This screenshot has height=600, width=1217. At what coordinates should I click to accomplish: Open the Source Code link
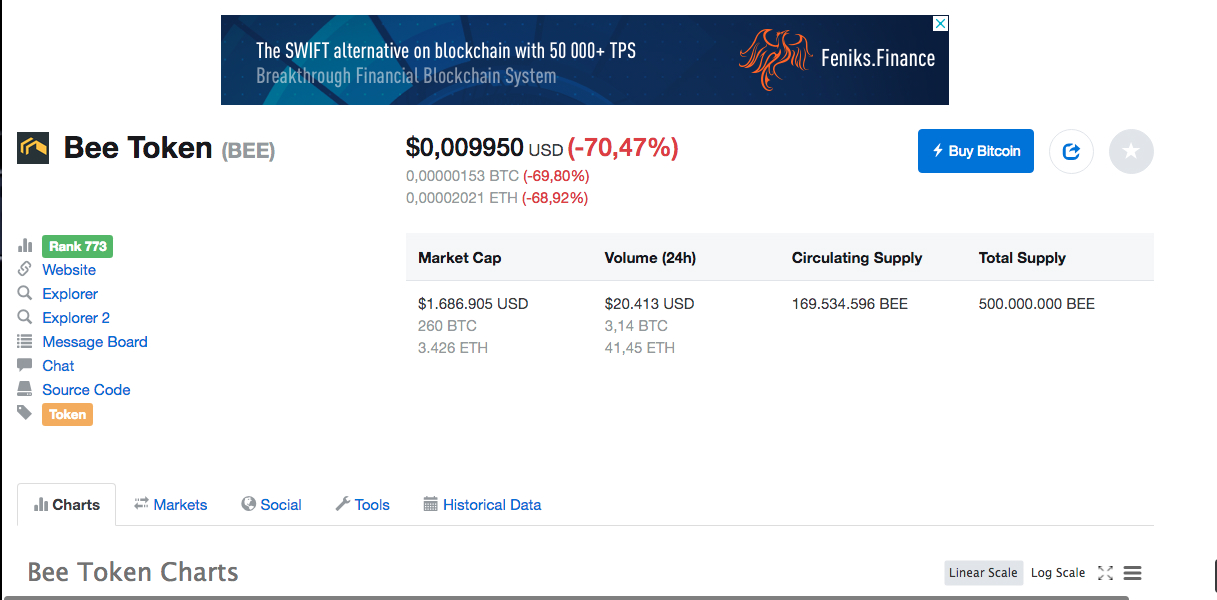(x=86, y=390)
